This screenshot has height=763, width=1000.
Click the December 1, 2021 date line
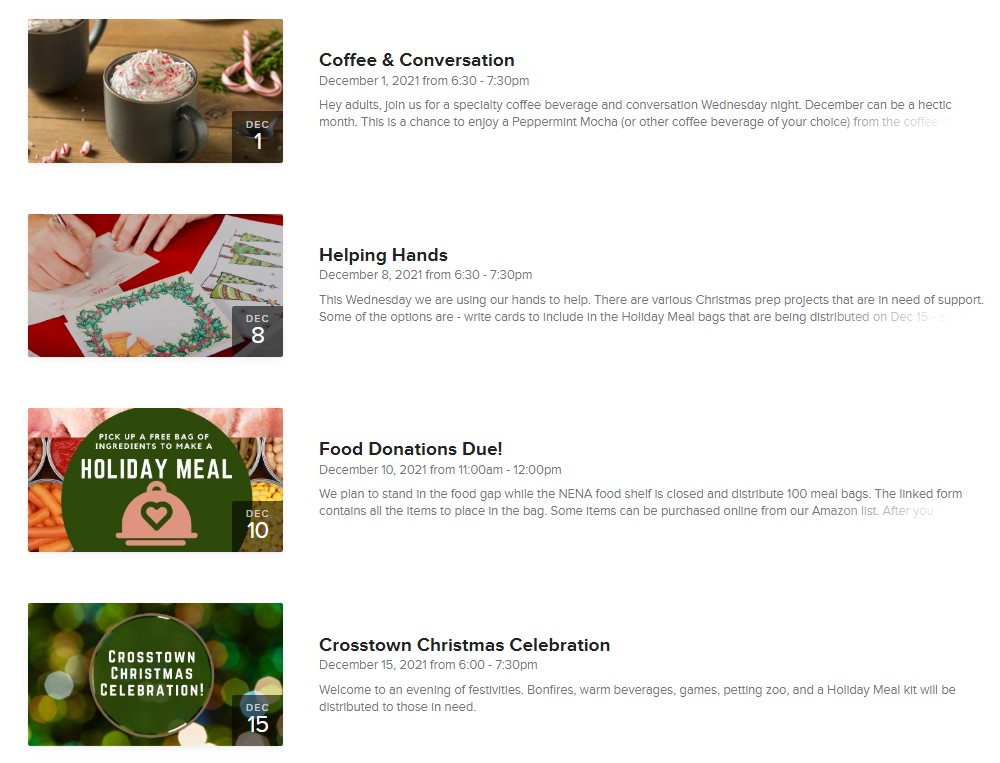click(424, 81)
